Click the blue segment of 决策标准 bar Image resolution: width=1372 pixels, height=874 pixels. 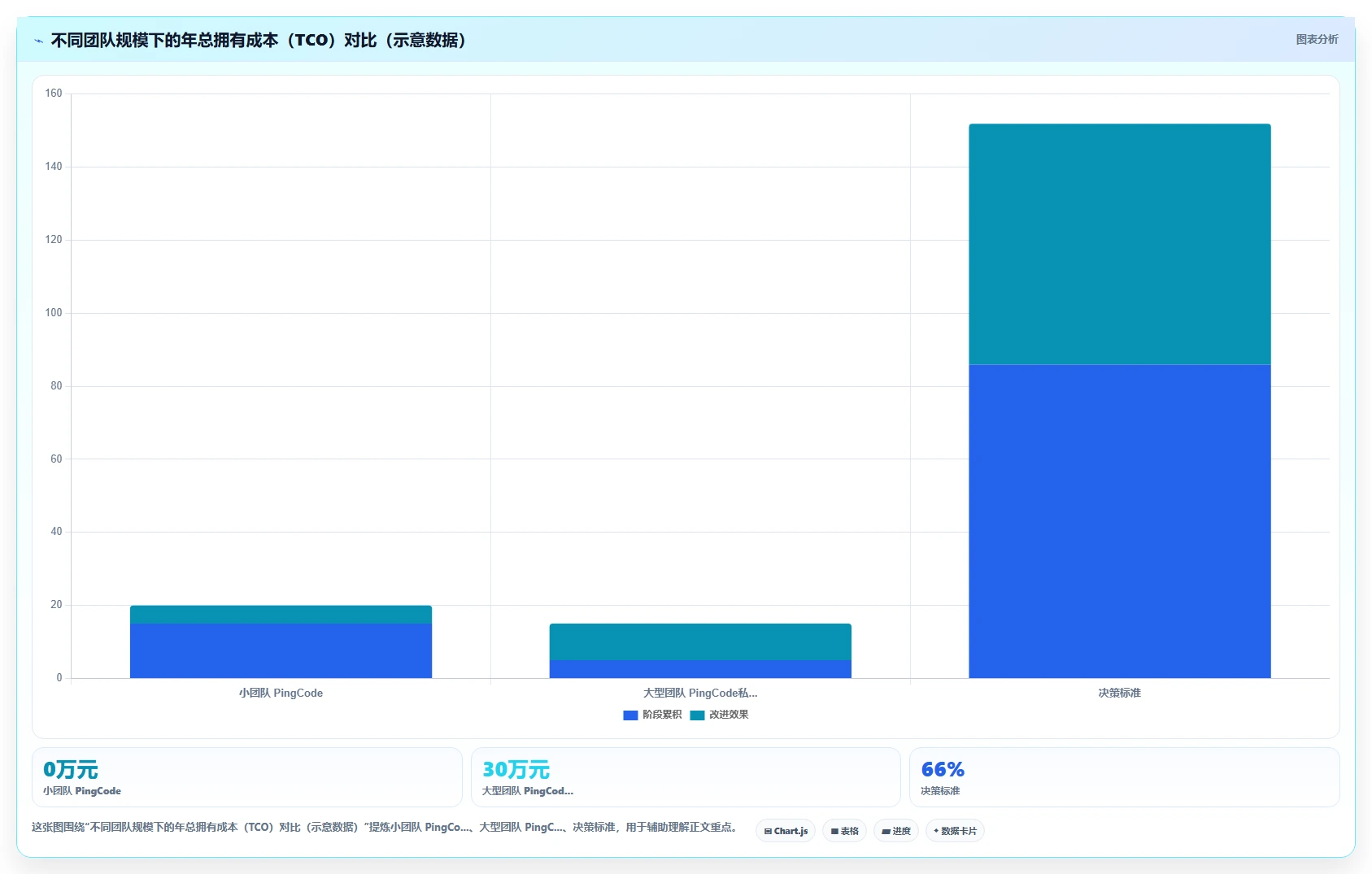[1119, 521]
